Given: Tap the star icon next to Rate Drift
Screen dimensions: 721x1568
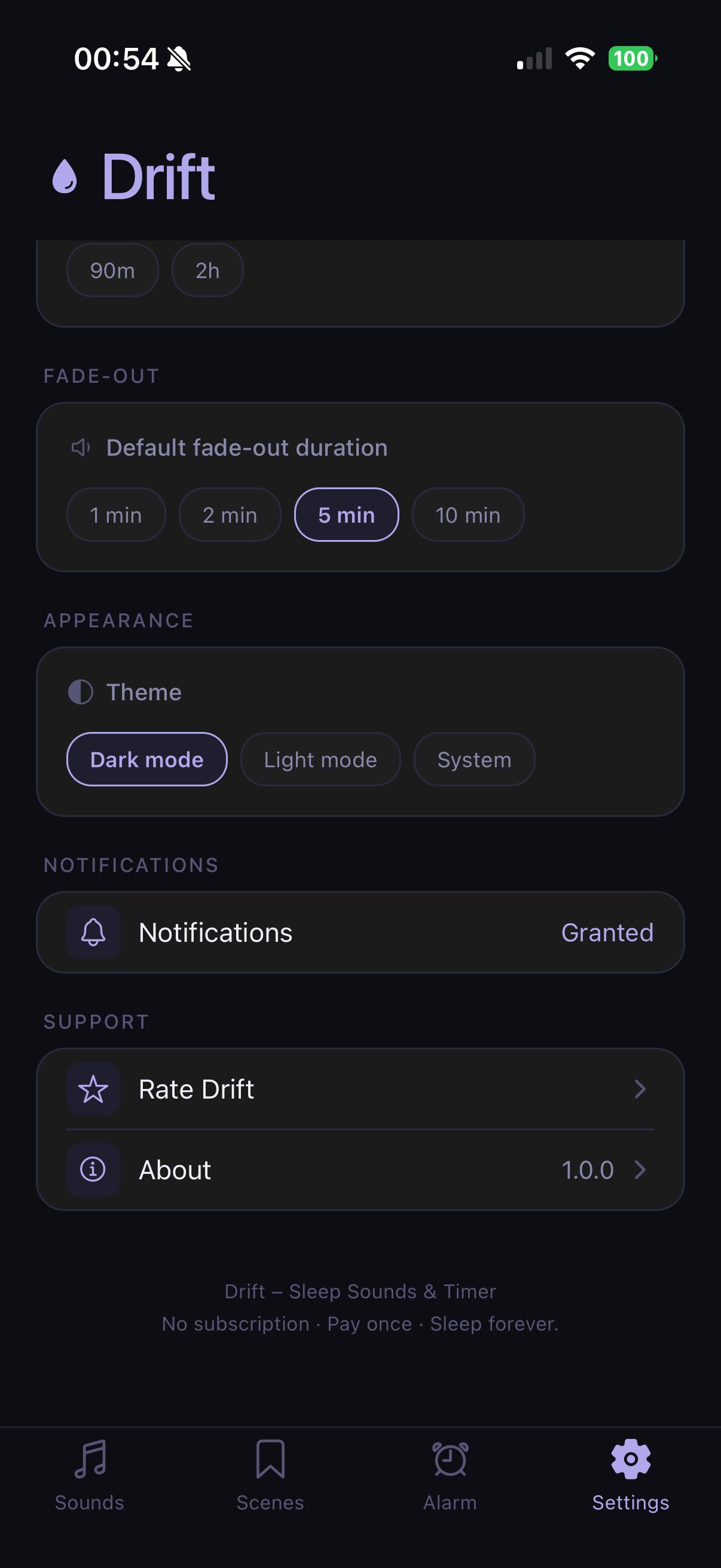Looking at the screenshot, I should coord(93,1089).
